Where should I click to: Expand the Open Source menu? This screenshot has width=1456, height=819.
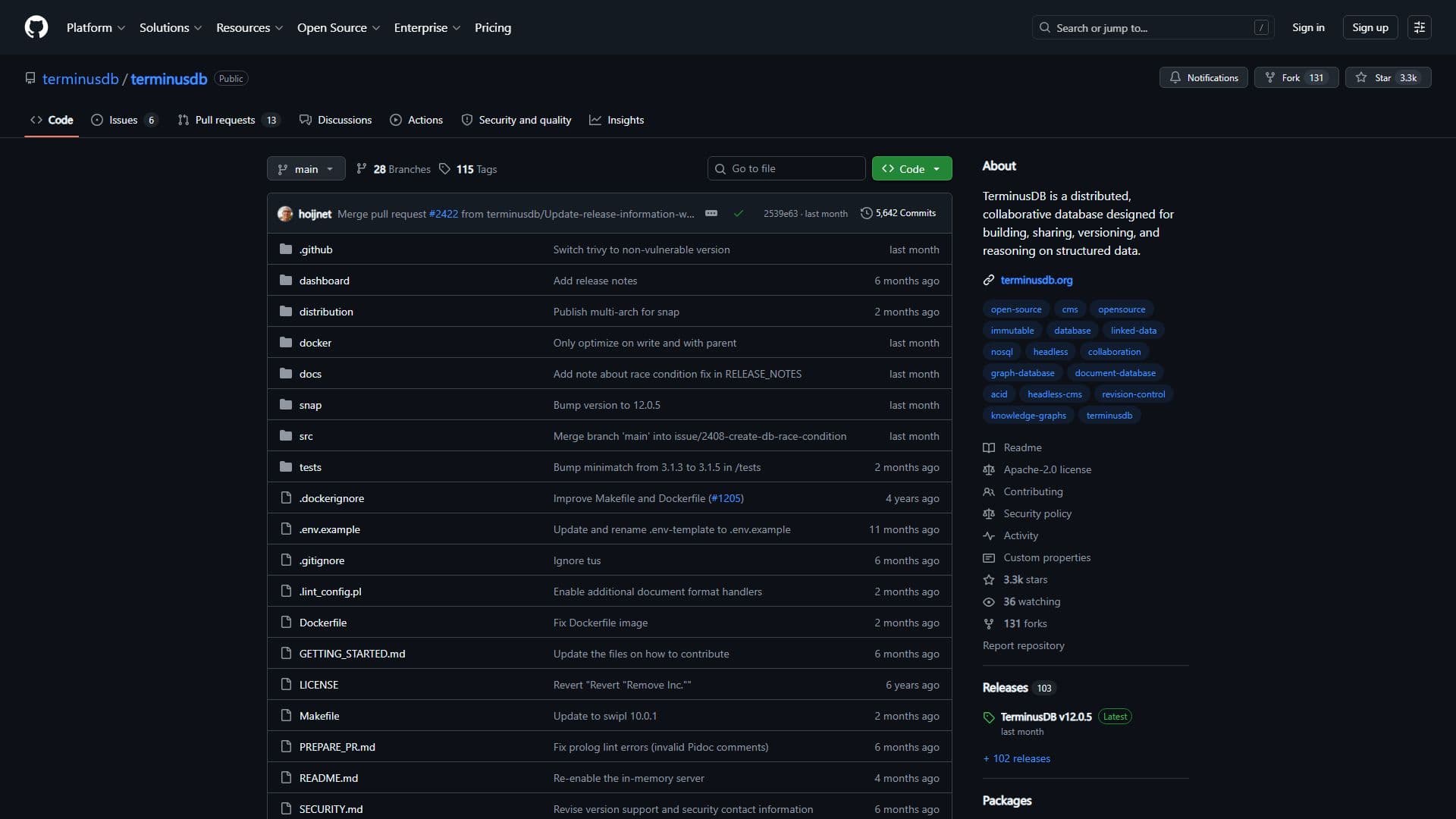(338, 27)
